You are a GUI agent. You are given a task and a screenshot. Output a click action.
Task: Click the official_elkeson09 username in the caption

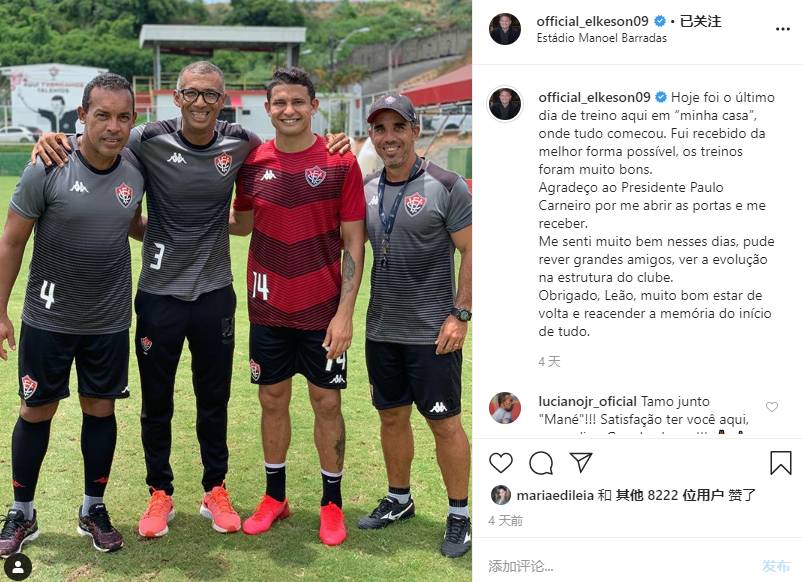[594, 97]
